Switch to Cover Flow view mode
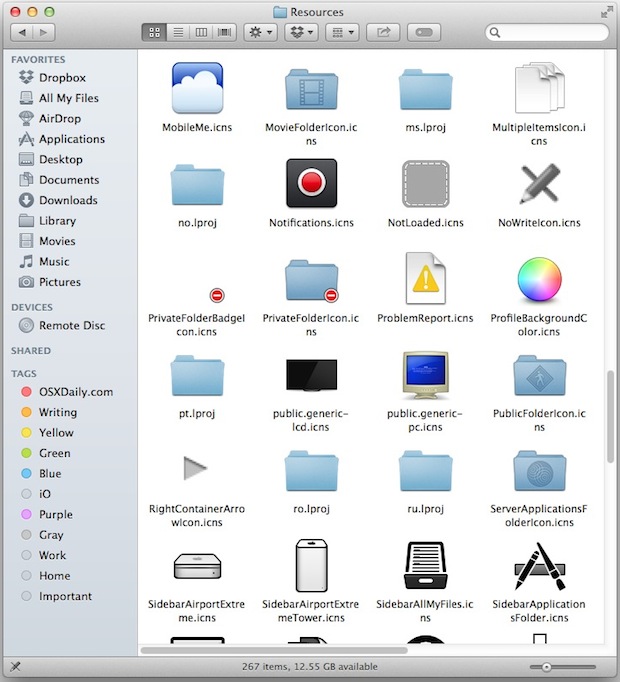 224,33
